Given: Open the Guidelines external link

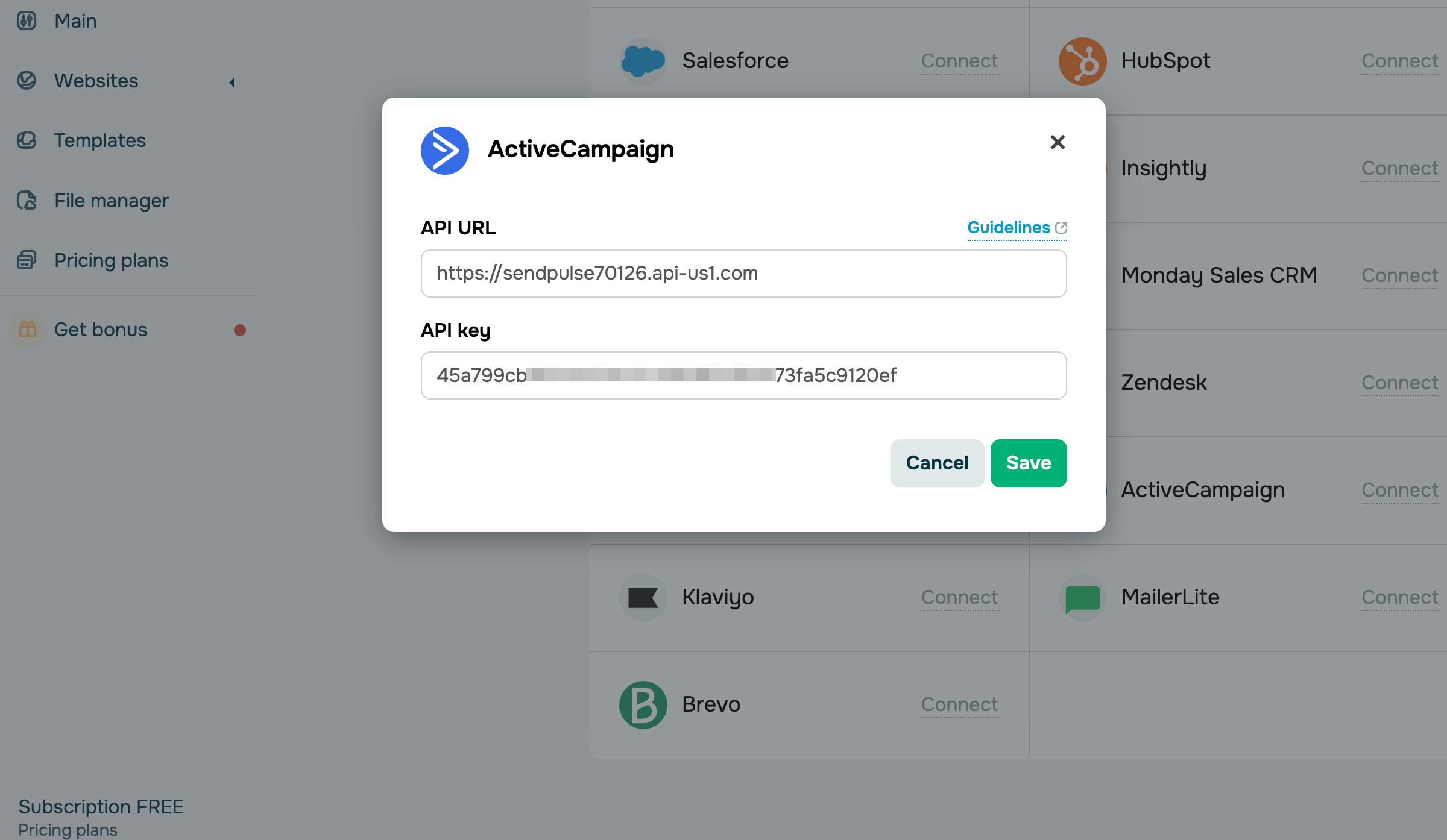Looking at the screenshot, I should 1017,228.
